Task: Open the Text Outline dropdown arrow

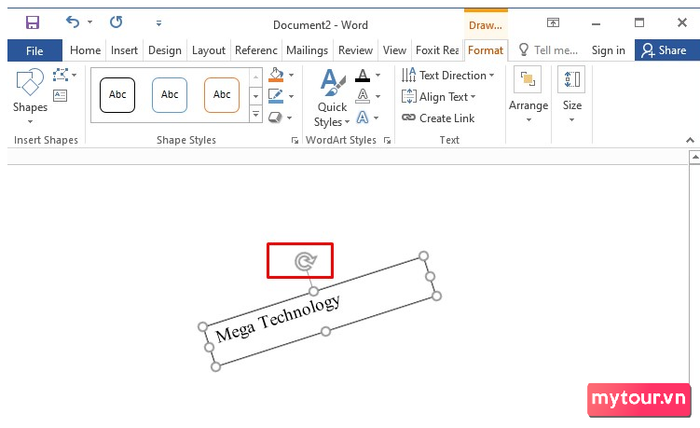Action: point(378,96)
